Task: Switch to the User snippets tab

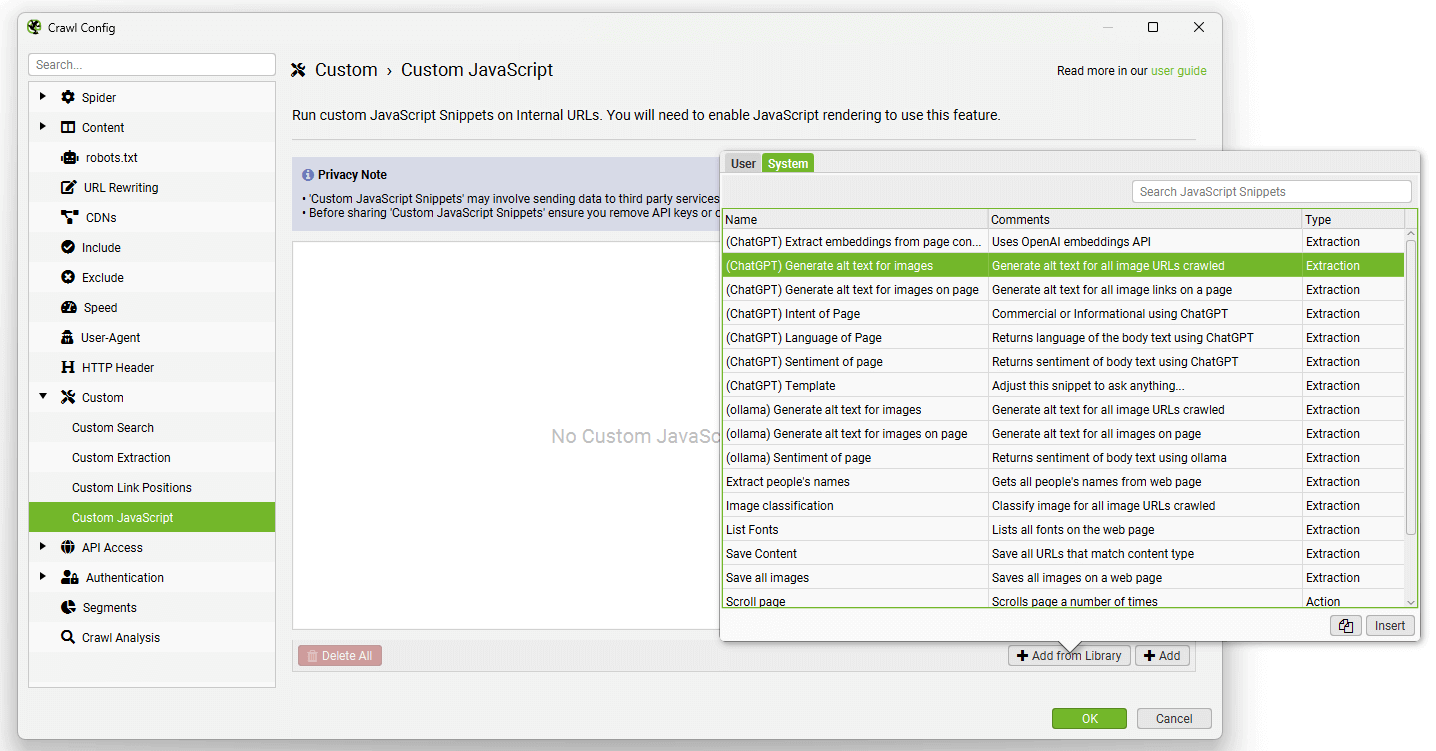Action: (743, 164)
